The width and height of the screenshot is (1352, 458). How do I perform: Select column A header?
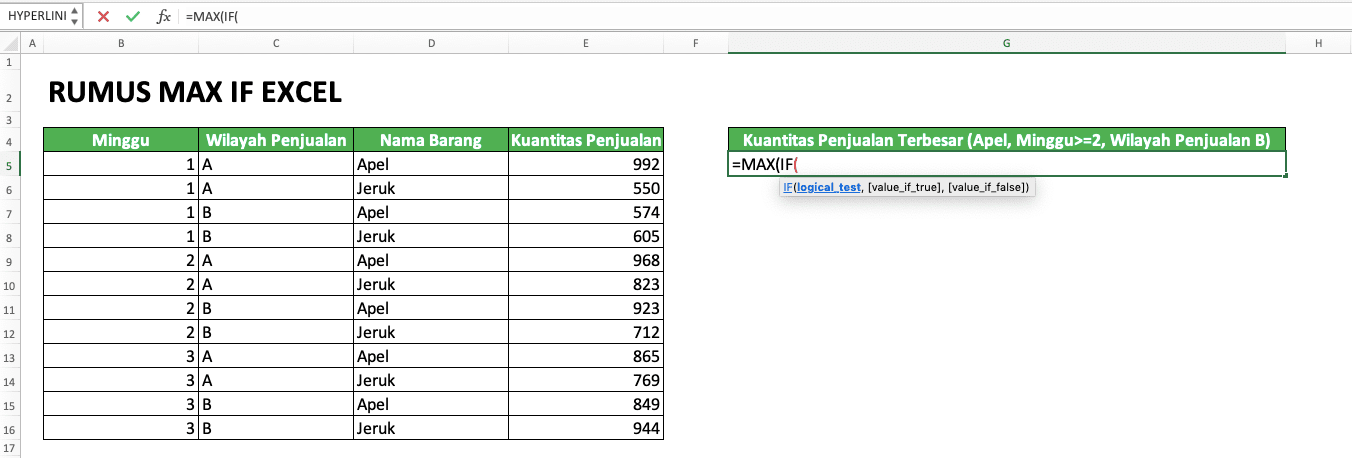[x=32, y=44]
